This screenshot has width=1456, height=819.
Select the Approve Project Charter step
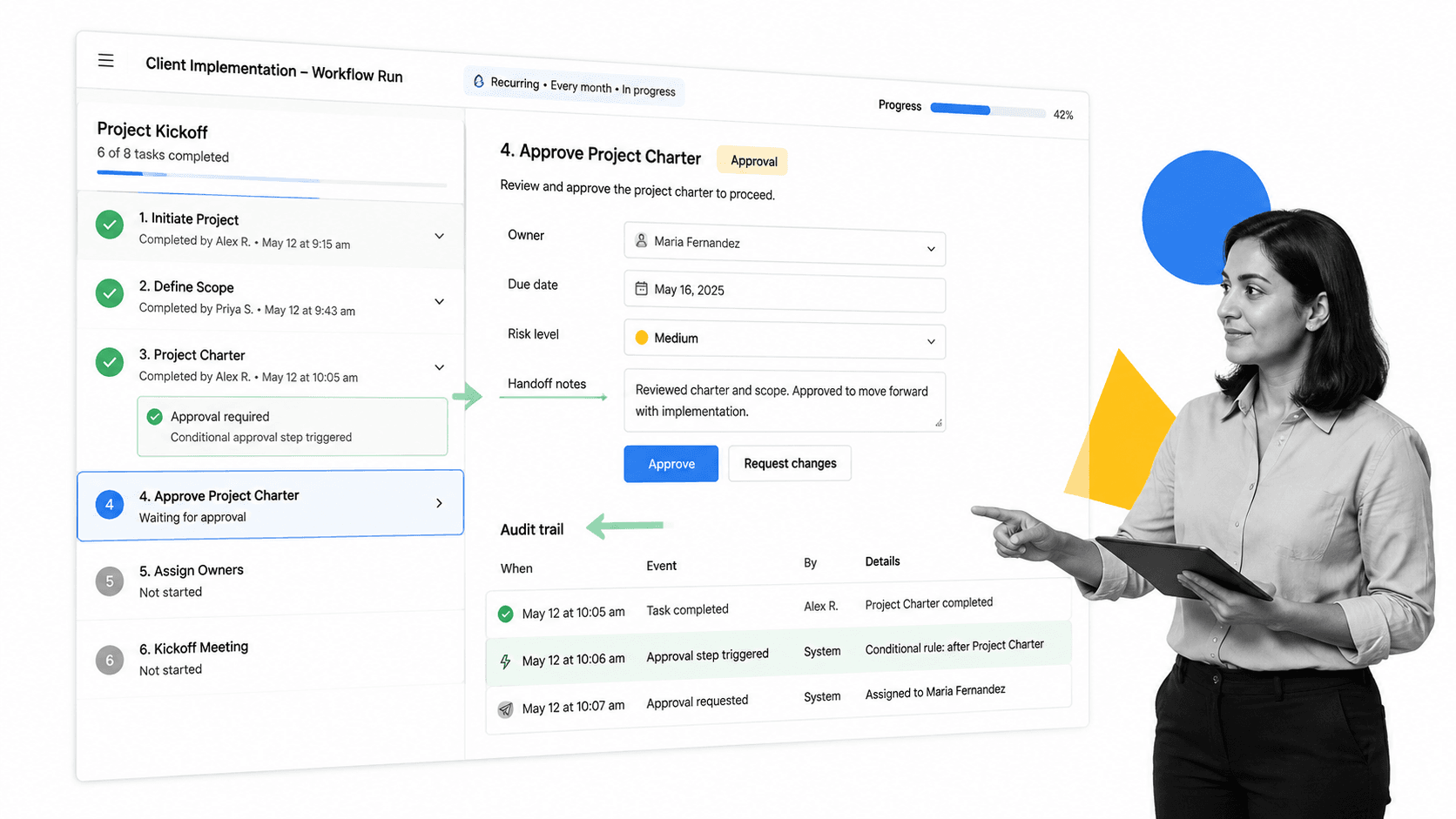270,505
